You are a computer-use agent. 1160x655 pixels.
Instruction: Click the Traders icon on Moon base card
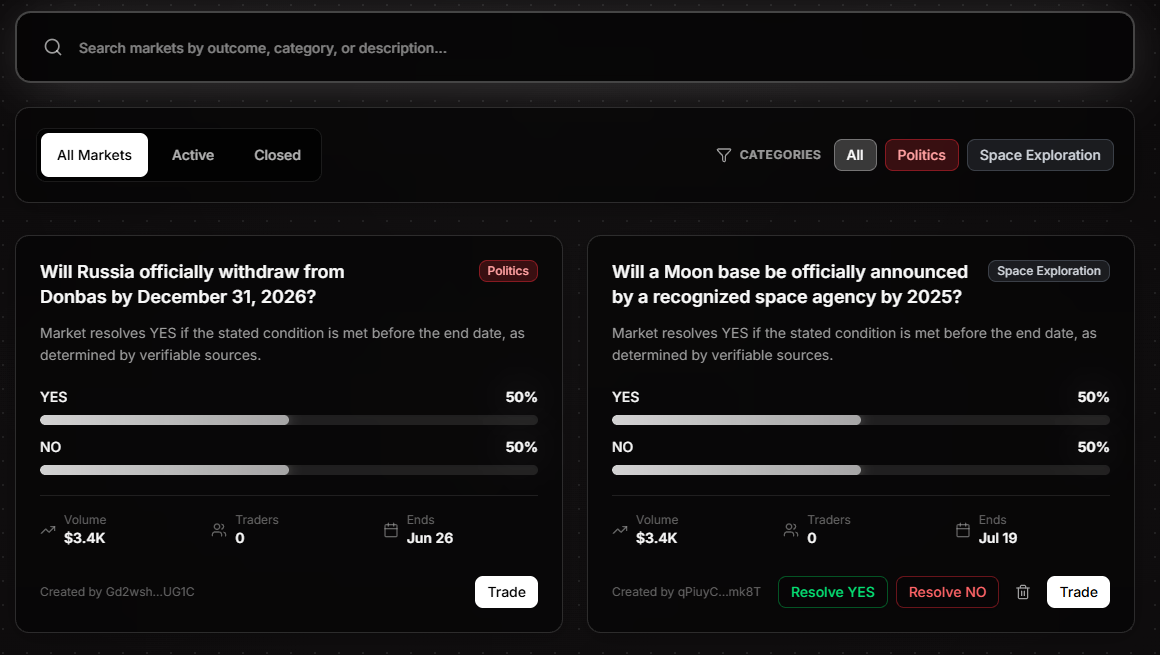[x=790, y=530]
